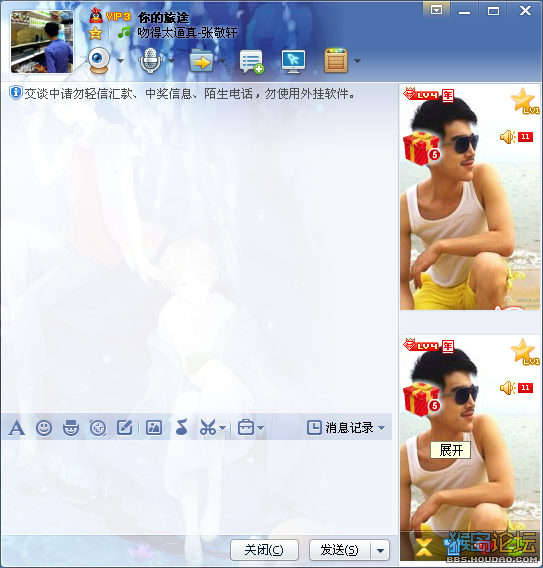Expand the 消息记录 dropdown arrow

pyautogui.click(x=381, y=428)
